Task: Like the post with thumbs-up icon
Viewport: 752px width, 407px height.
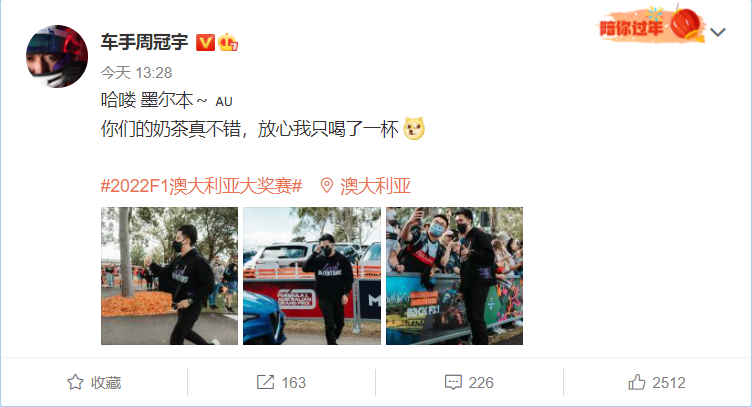Action: pos(637,383)
